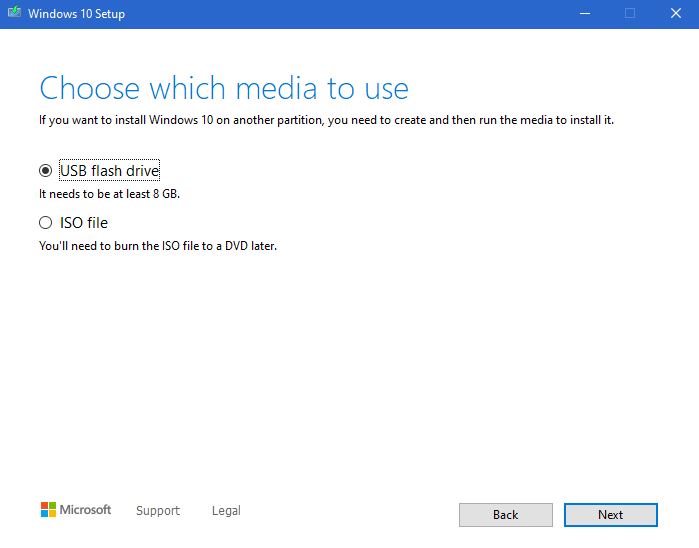
Task: Click the Microsoft wordmark text
Action: point(85,510)
